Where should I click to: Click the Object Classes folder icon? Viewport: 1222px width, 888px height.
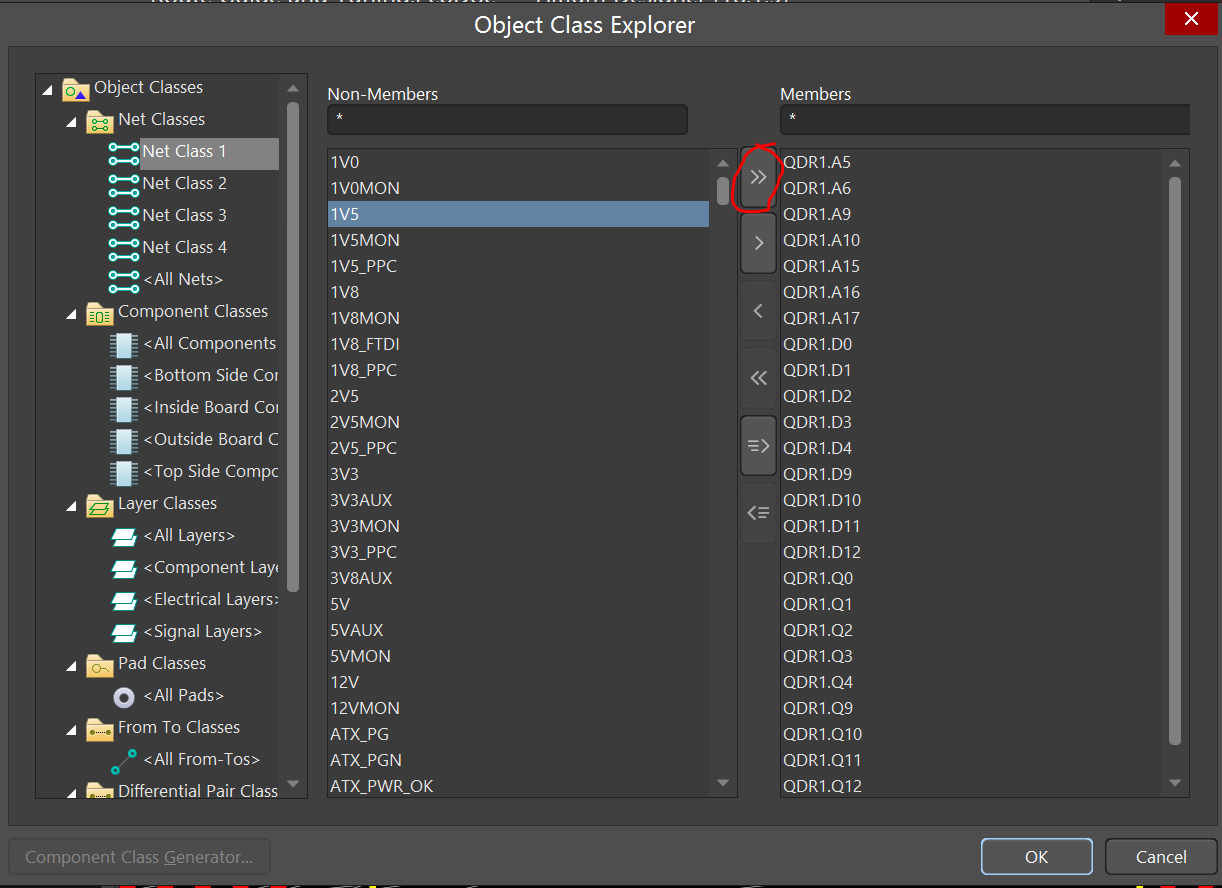(76, 89)
